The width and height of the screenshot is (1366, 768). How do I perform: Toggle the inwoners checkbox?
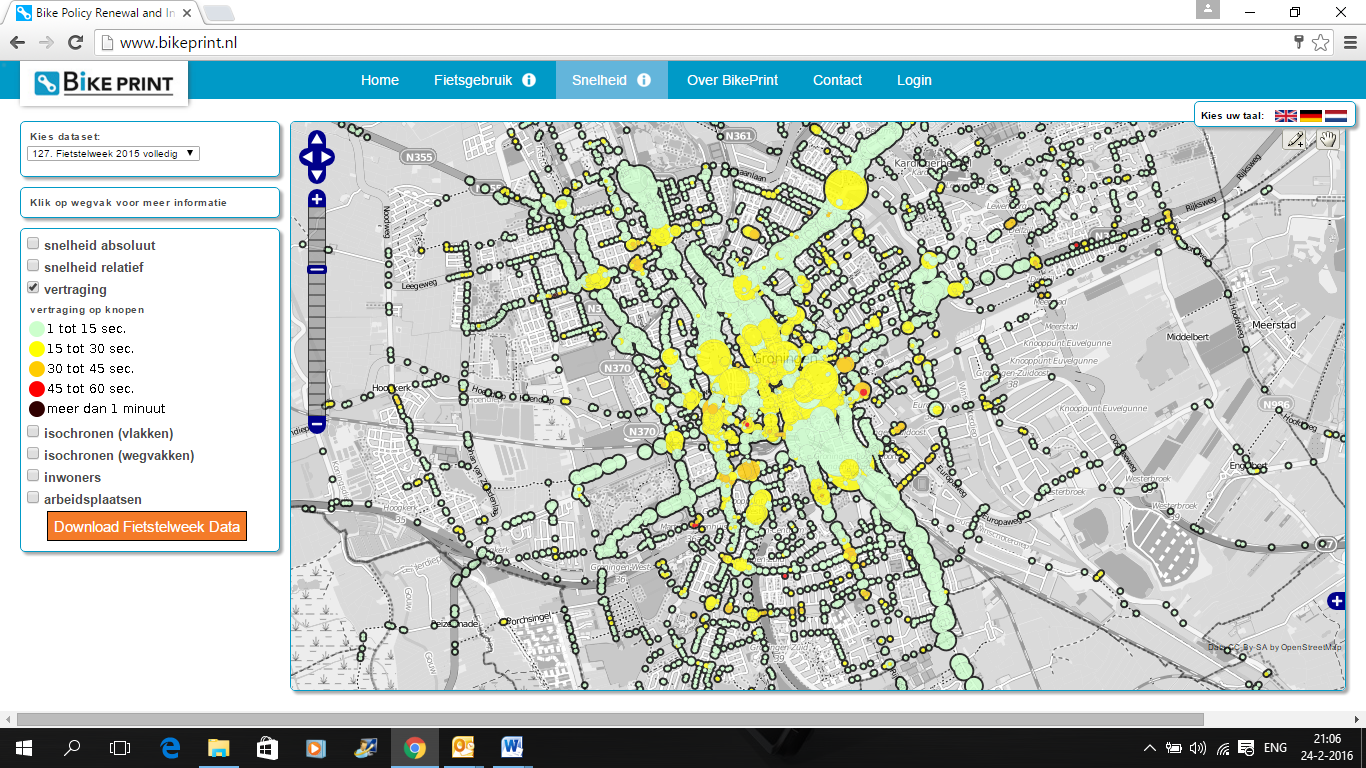(x=33, y=475)
